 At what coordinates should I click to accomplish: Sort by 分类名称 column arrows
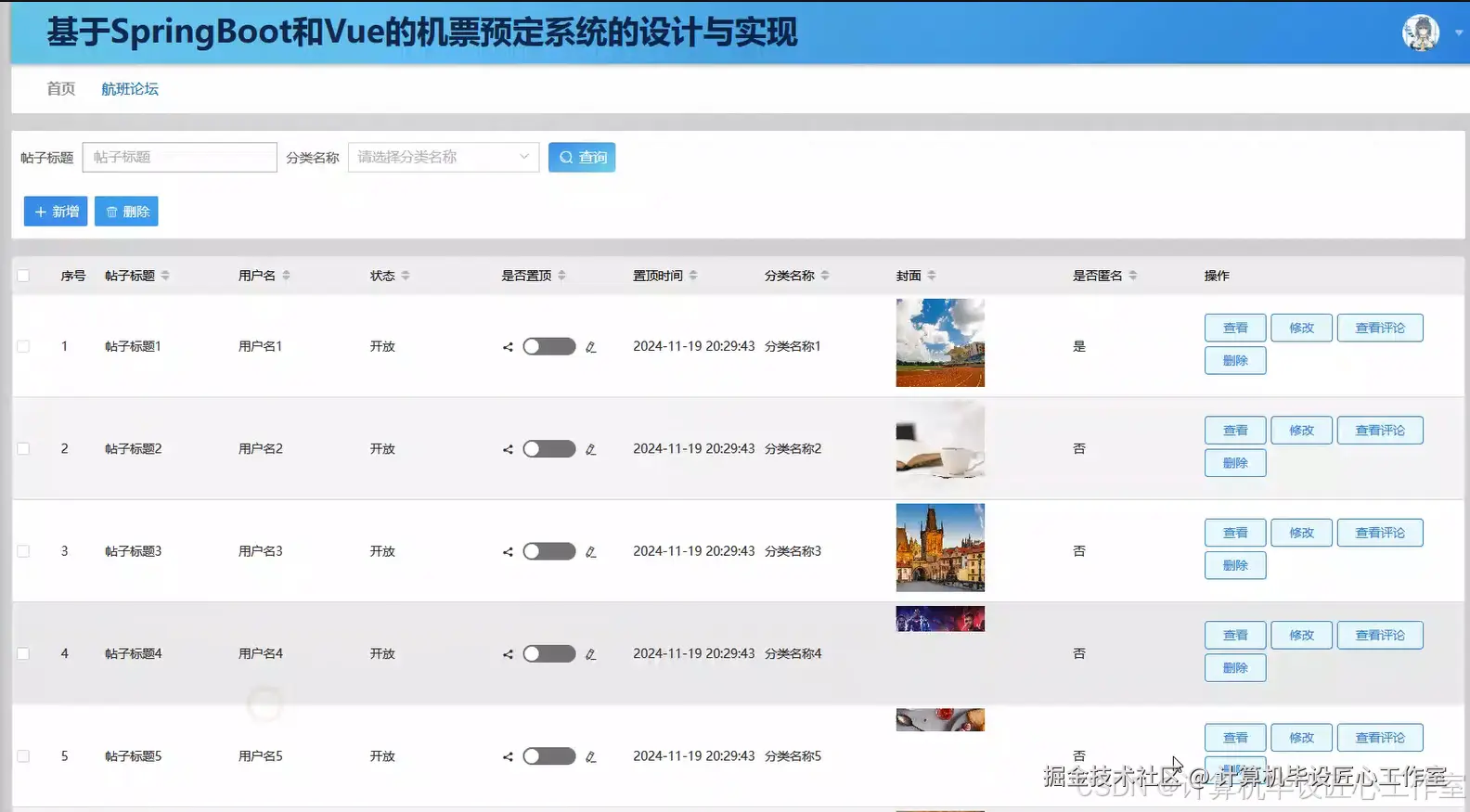point(825,276)
